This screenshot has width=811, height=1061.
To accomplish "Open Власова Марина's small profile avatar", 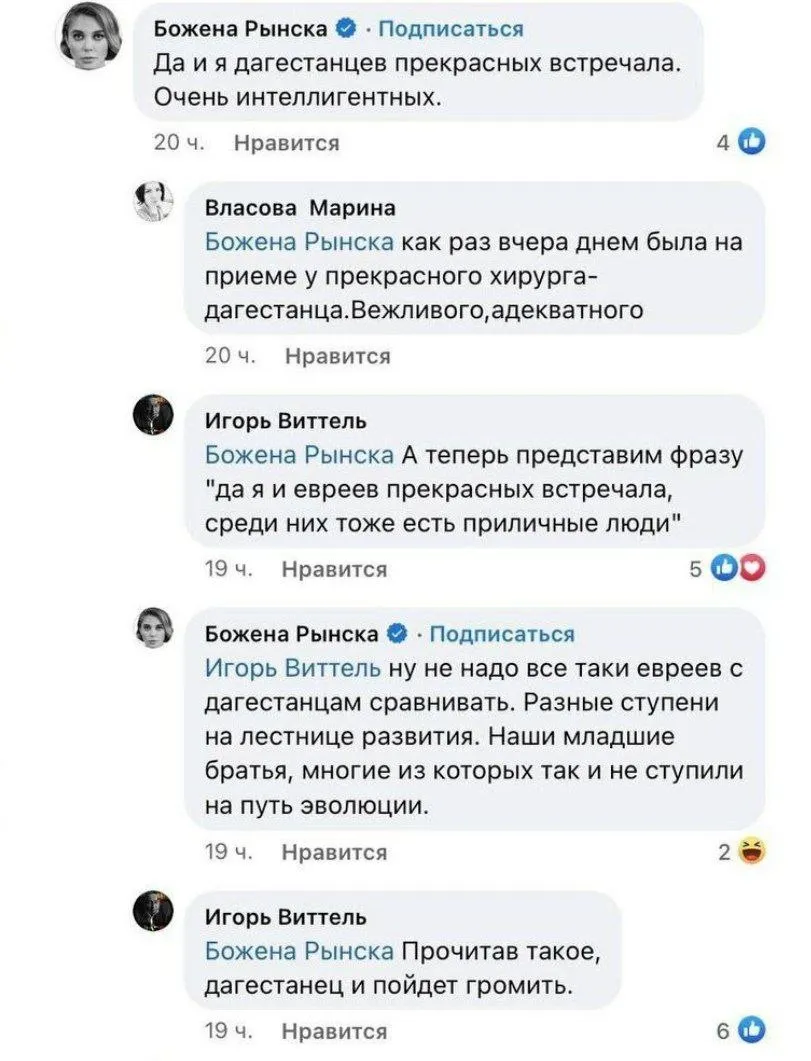I will coord(154,202).
